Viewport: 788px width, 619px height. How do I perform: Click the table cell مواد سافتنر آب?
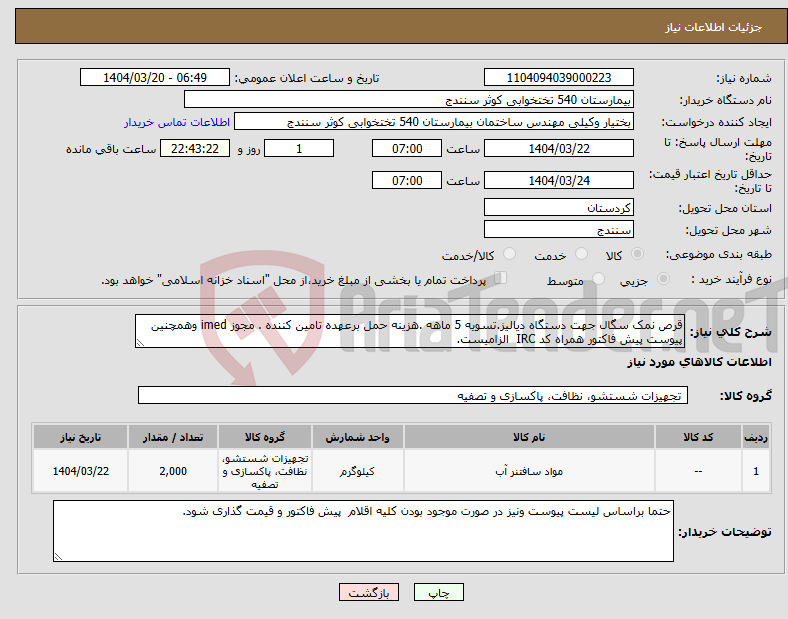pos(529,471)
